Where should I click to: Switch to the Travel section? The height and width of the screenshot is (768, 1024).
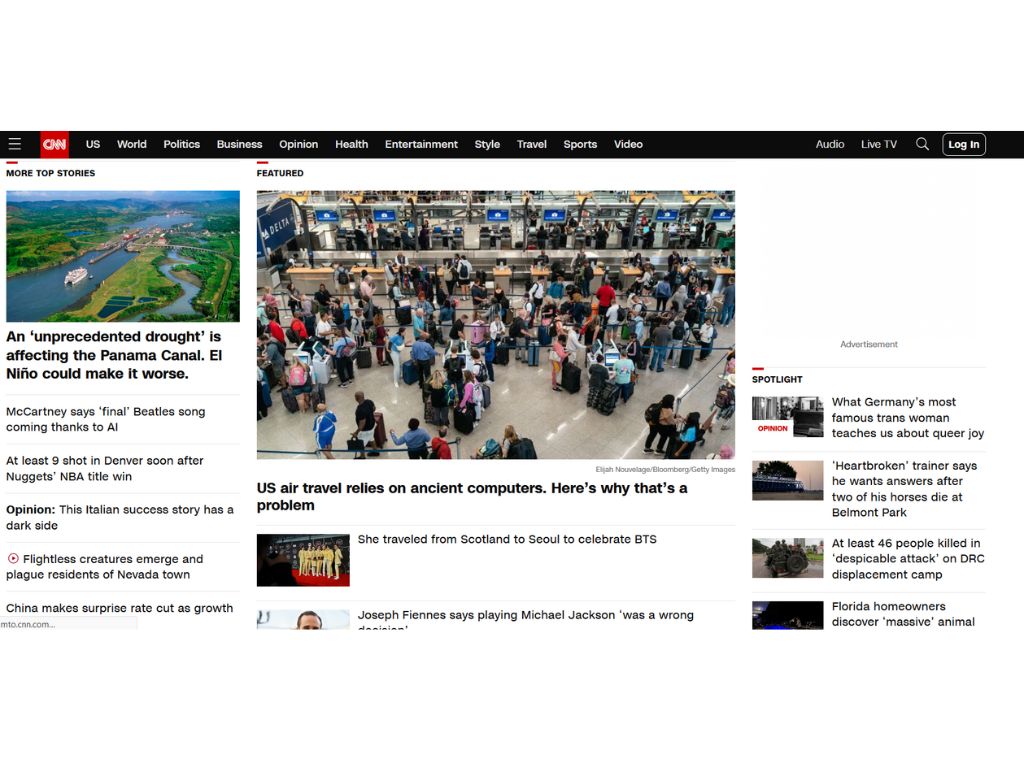pyautogui.click(x=531, y=144)
